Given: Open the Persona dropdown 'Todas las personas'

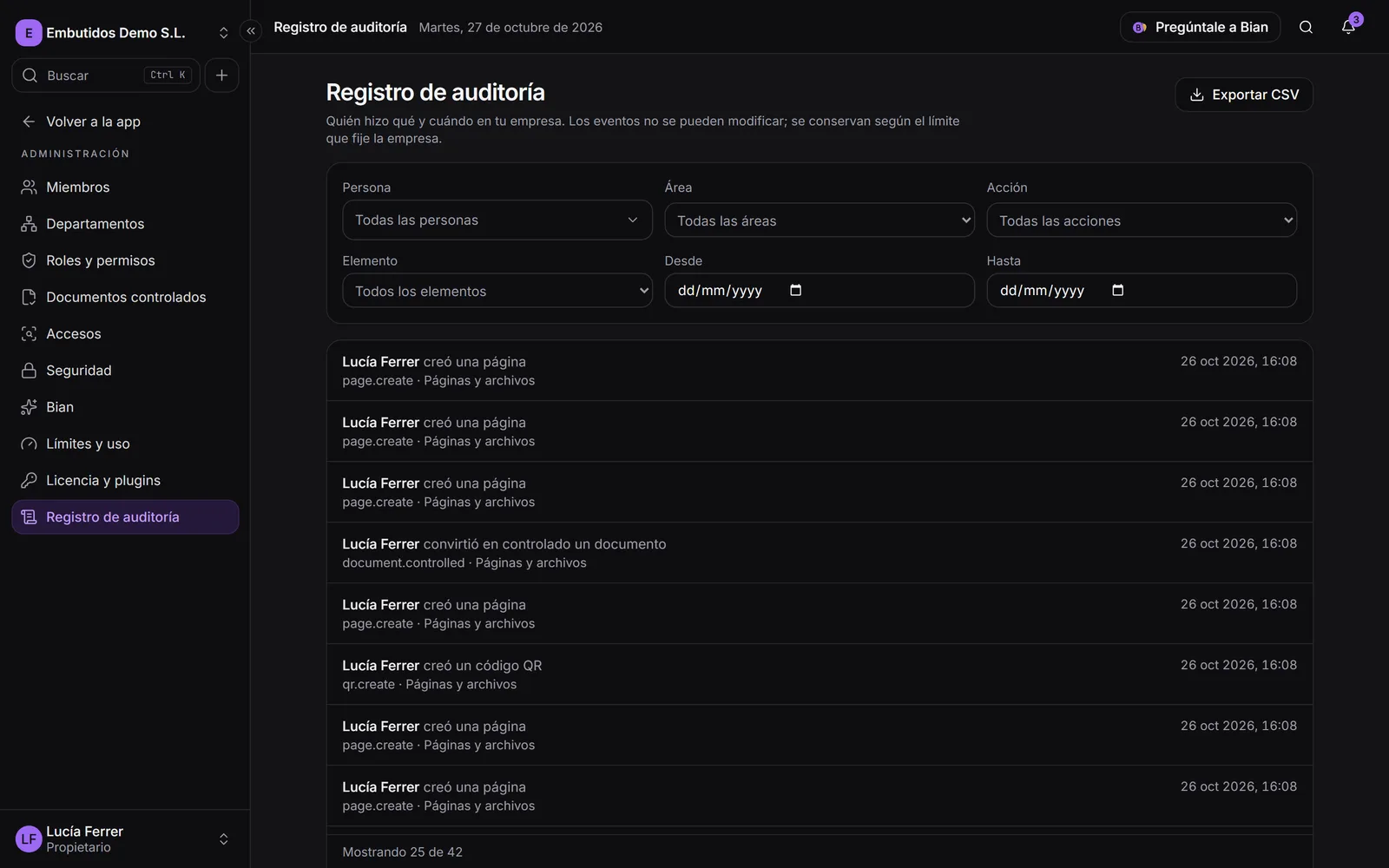Looking at the screenshot, I should [x=497, y=220].
